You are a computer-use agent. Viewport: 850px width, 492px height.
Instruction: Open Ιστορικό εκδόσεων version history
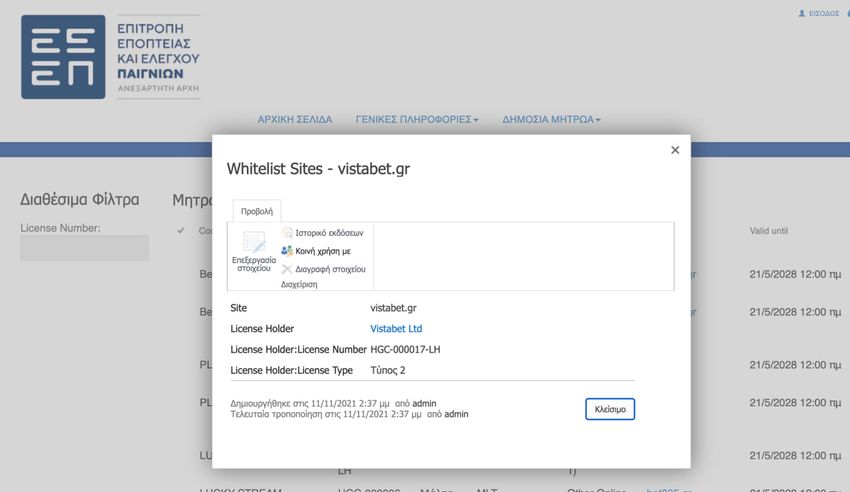pos(323,233)
